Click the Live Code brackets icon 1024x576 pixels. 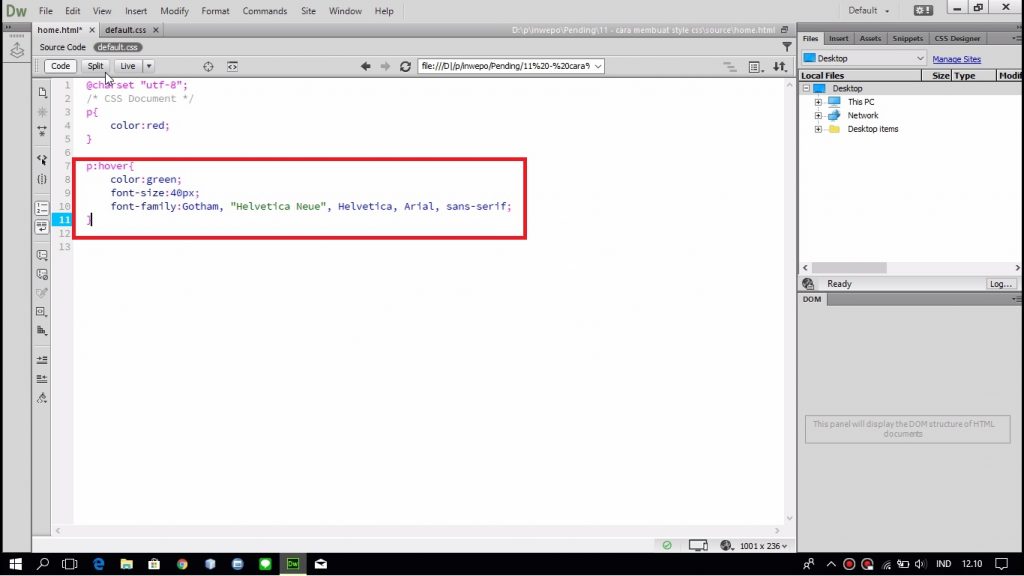coord(232,66)
